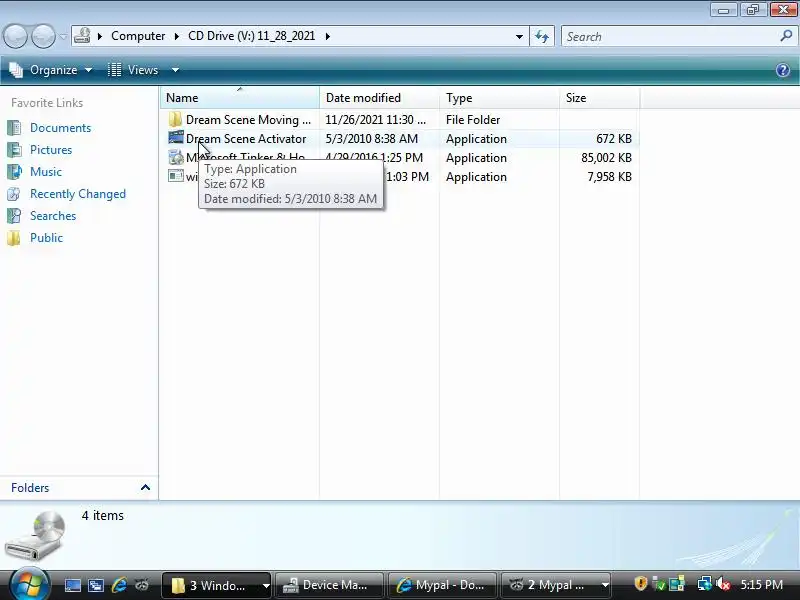This screenshot has width=800, height=600.
Task: Click the 5/3/2010 8:38 AM date cell
Action: [x=371, y=139]
